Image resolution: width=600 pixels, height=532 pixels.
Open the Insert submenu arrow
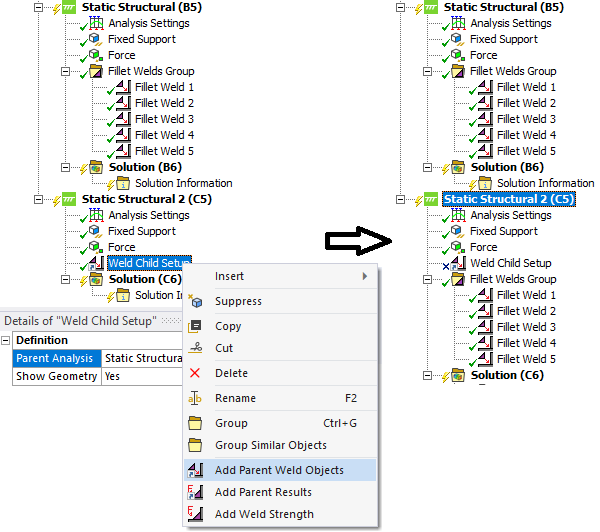pyautogui.click(x=363, y=276)
